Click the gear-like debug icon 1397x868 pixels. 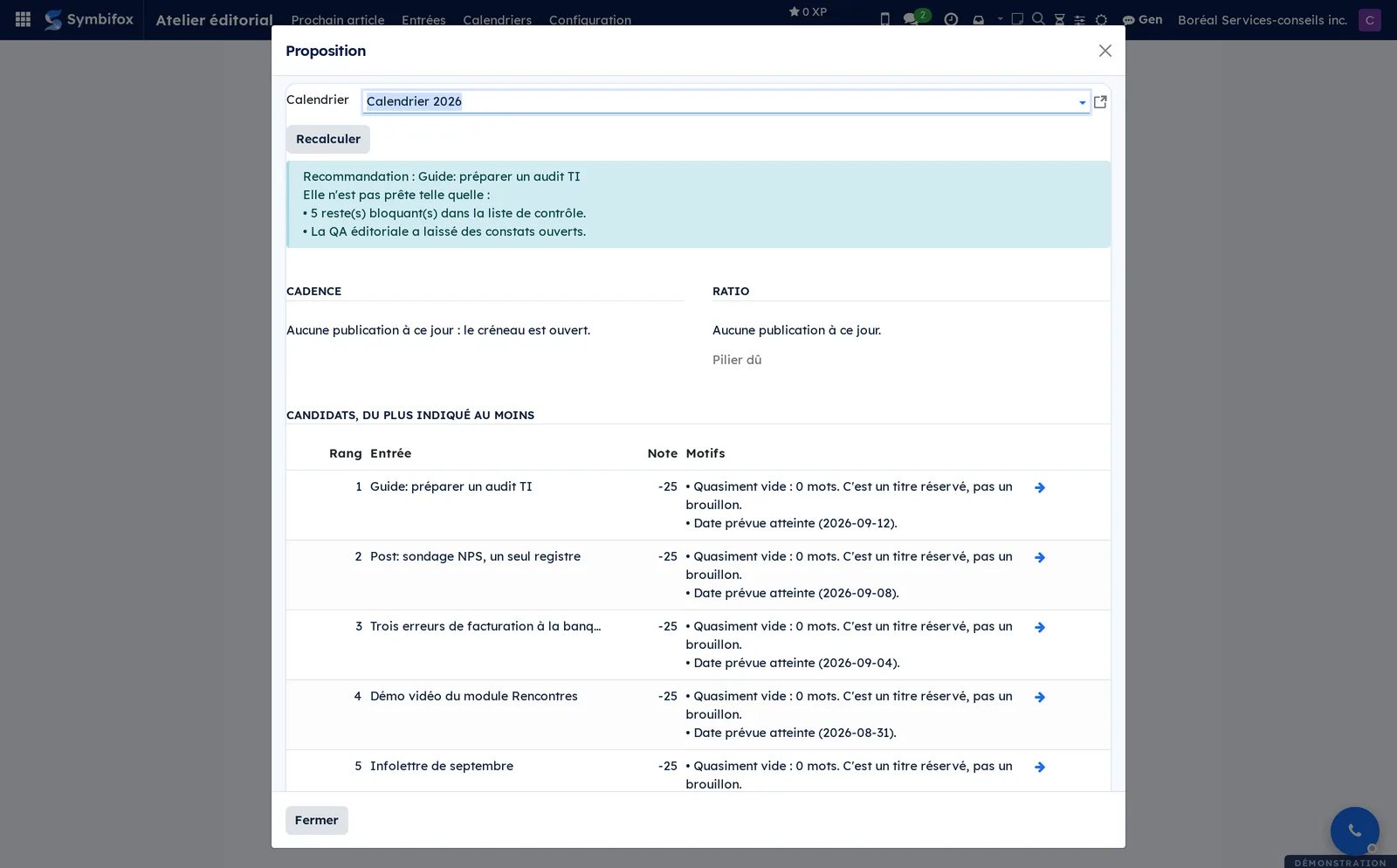point(1101,19)
